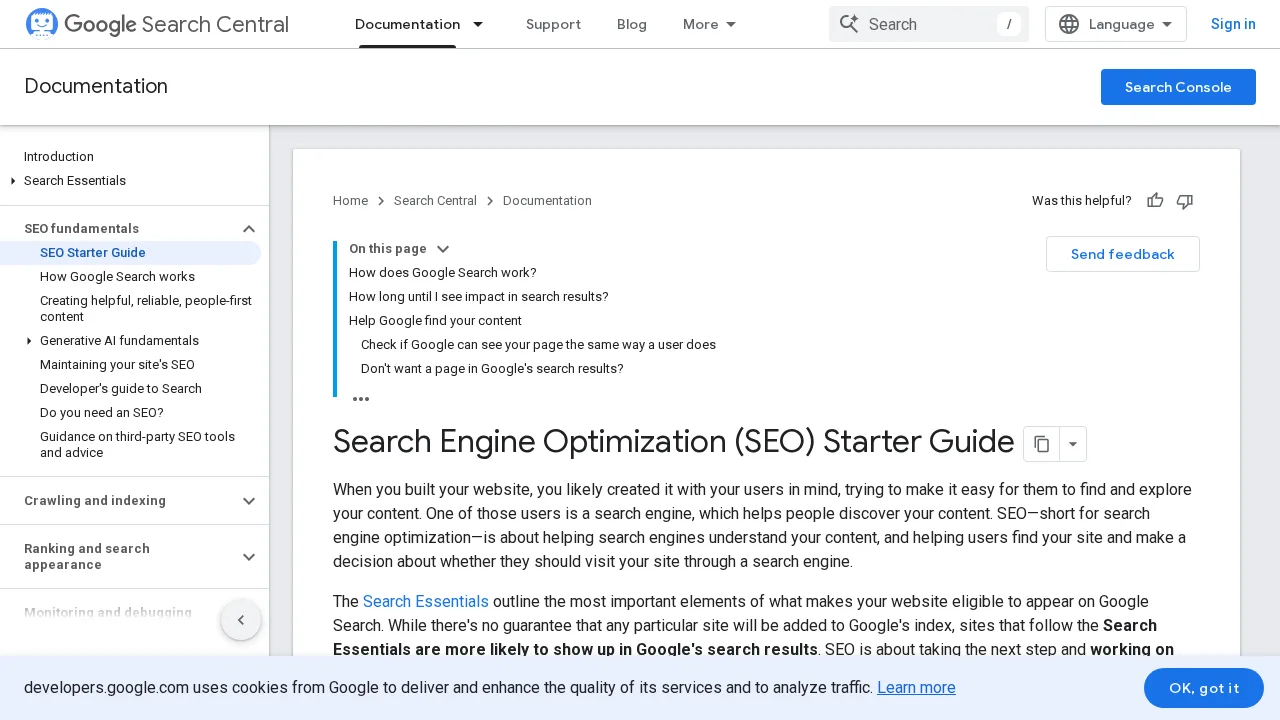Click the Google Search Central robot logo
This screenshot has width=1280, height=720.
(42, 23)
